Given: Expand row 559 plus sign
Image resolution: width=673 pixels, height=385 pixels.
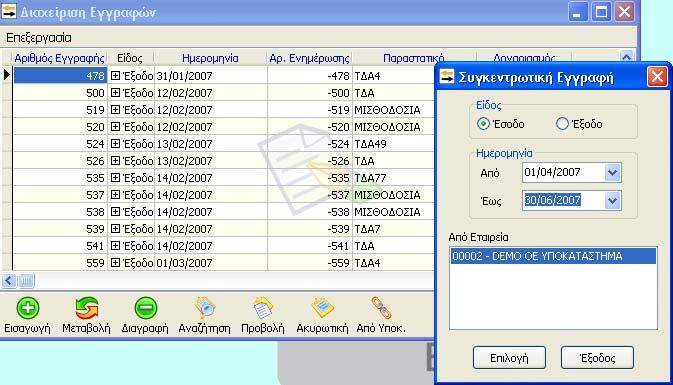Looking at the screenshot, I should pyautogui.click(x=115, y=263).
